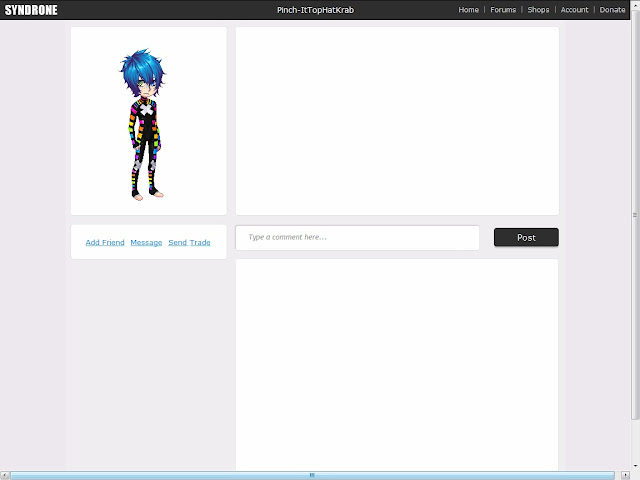This screenshot has width=640, height=480.
Task: Open the Shops menu item
Action: coord(538,10)
